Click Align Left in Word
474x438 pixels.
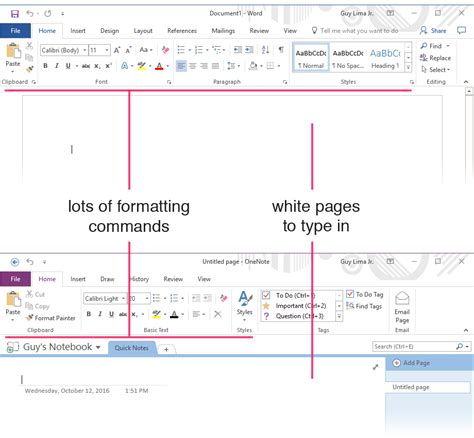(181, 66)
